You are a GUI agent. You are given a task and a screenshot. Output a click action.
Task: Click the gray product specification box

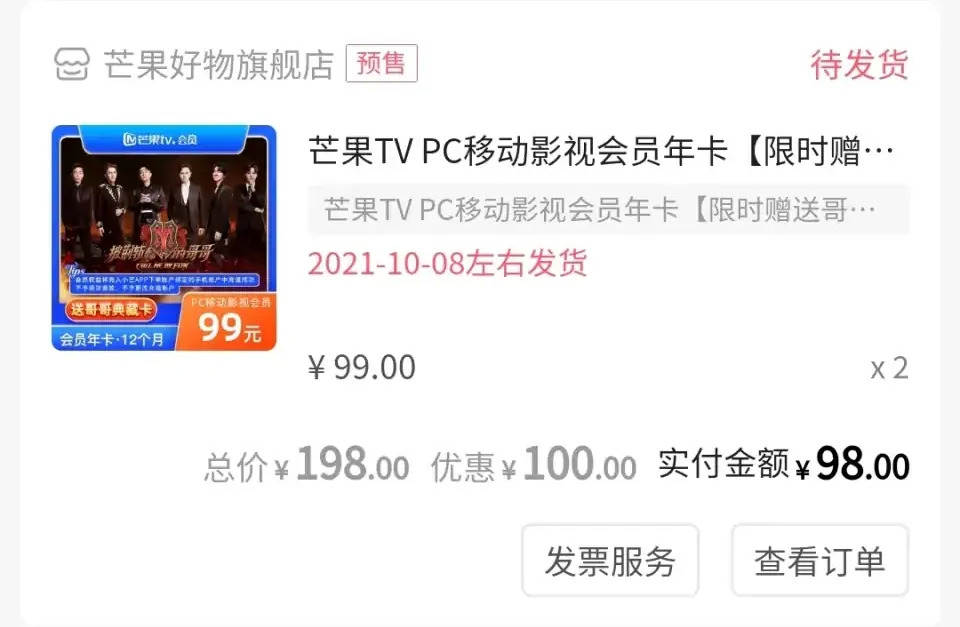(x=609, y=209)
